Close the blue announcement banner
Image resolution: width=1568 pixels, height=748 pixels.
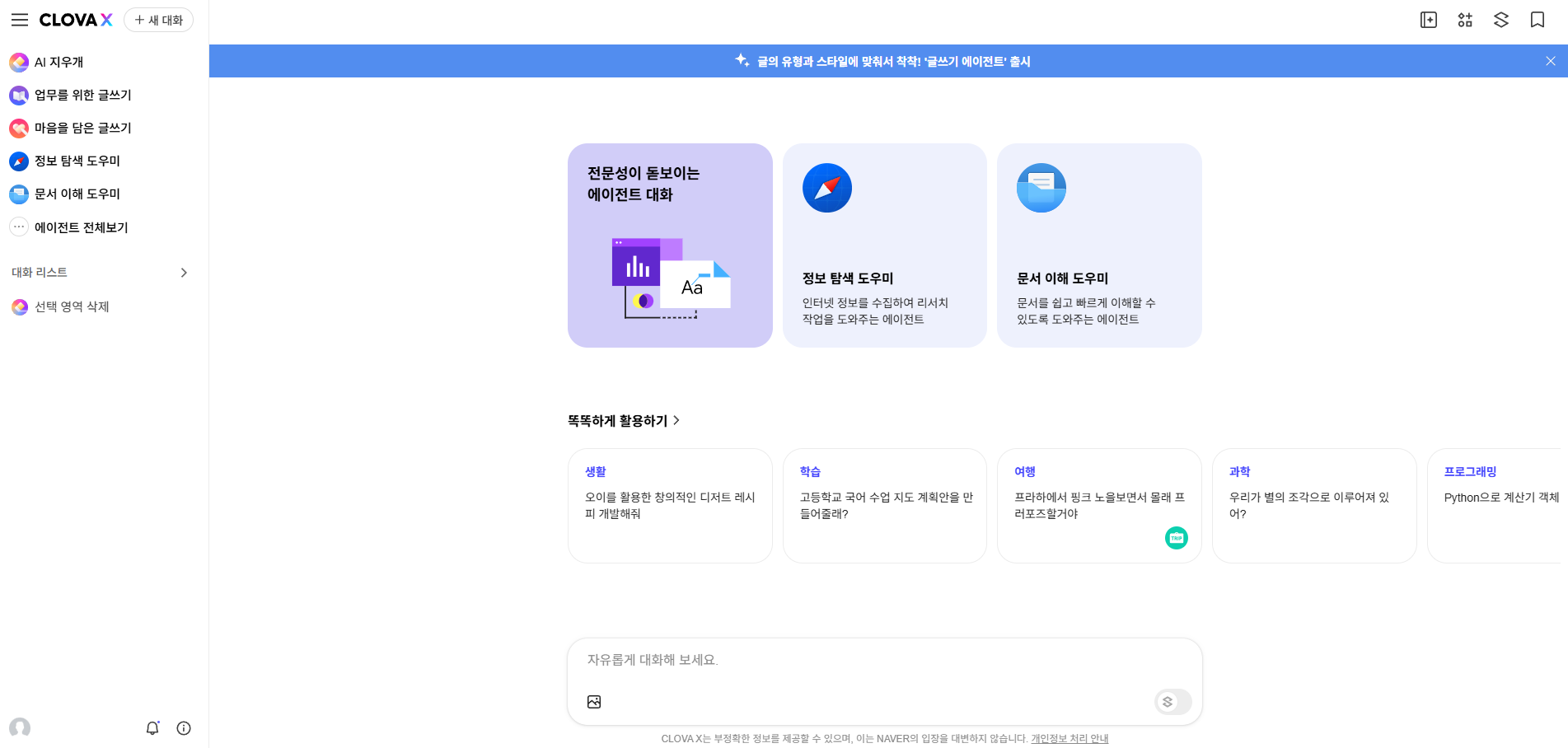[x=1551, y=61]
